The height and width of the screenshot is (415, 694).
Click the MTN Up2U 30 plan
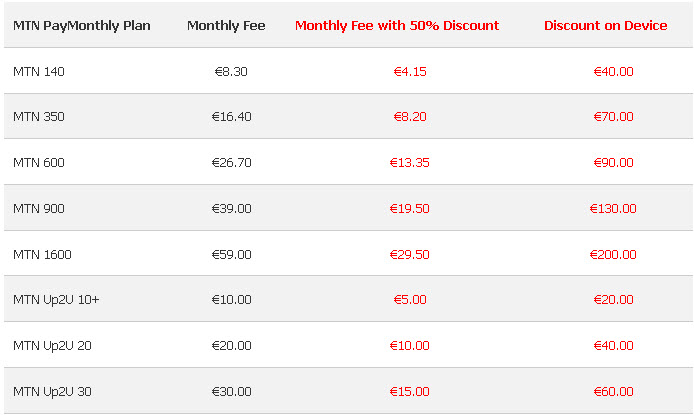coord(52,391)
